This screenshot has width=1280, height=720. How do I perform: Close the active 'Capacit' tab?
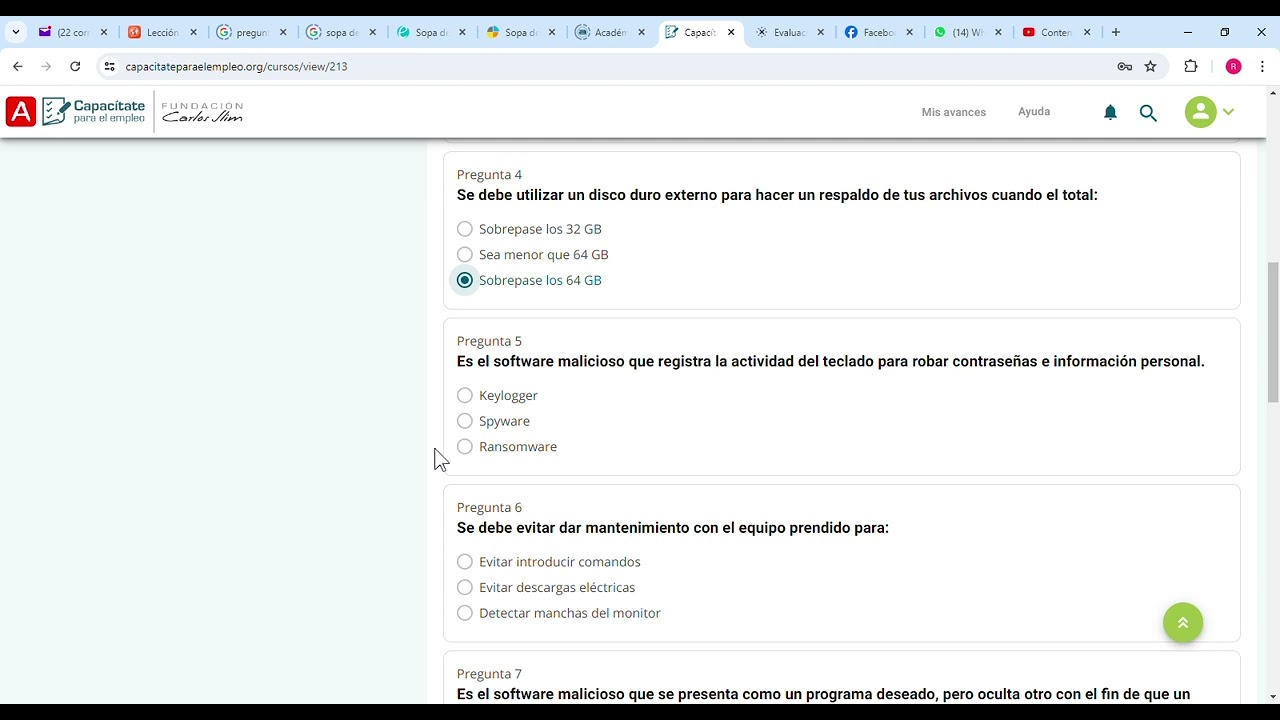[x=731, y=32]
